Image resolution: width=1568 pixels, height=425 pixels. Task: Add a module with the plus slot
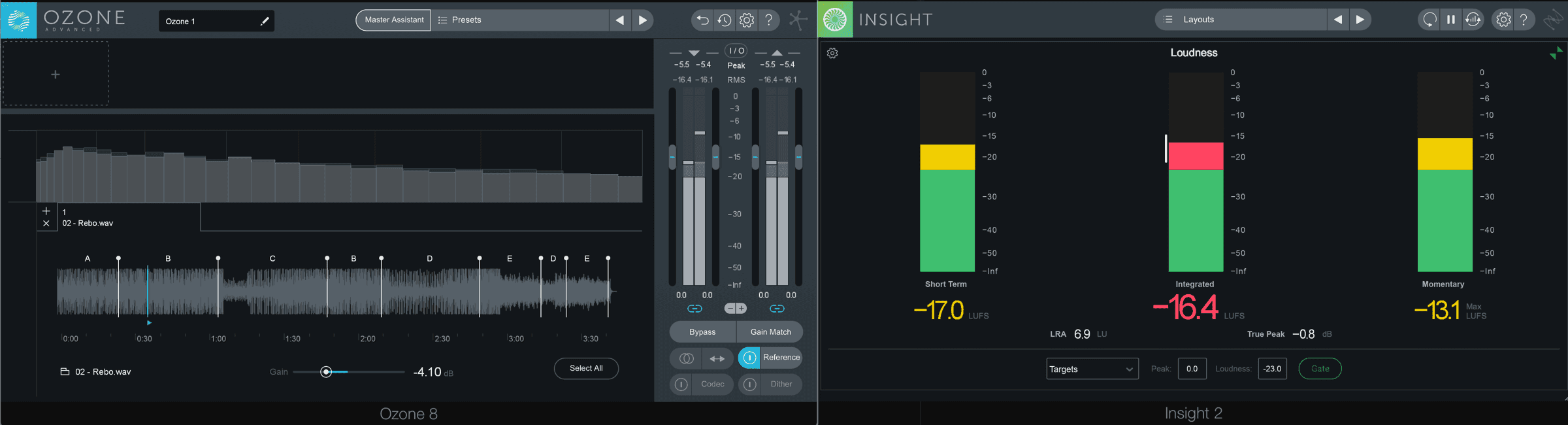(56, 74)
